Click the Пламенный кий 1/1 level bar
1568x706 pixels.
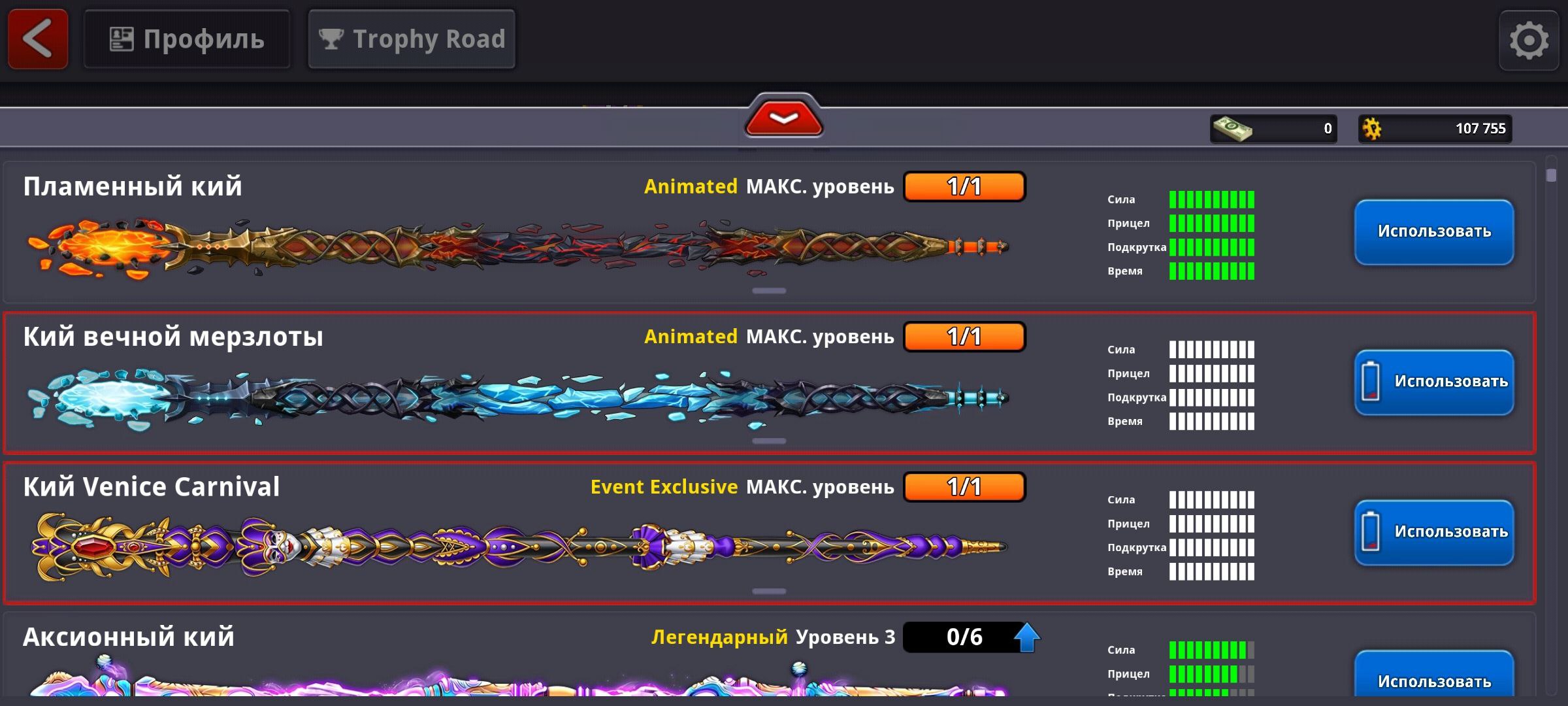964,186
